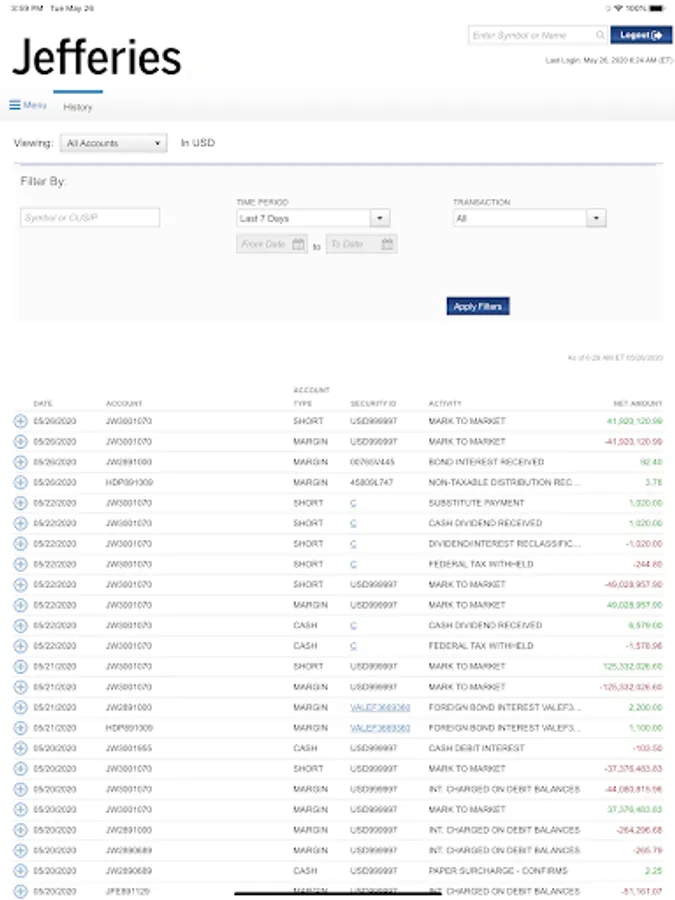Image resolution: width=675 pixels, height=900 pixels.
Task: Expand plus icon for Cash Debit Interest row
Action: click(x=20, y=748)
